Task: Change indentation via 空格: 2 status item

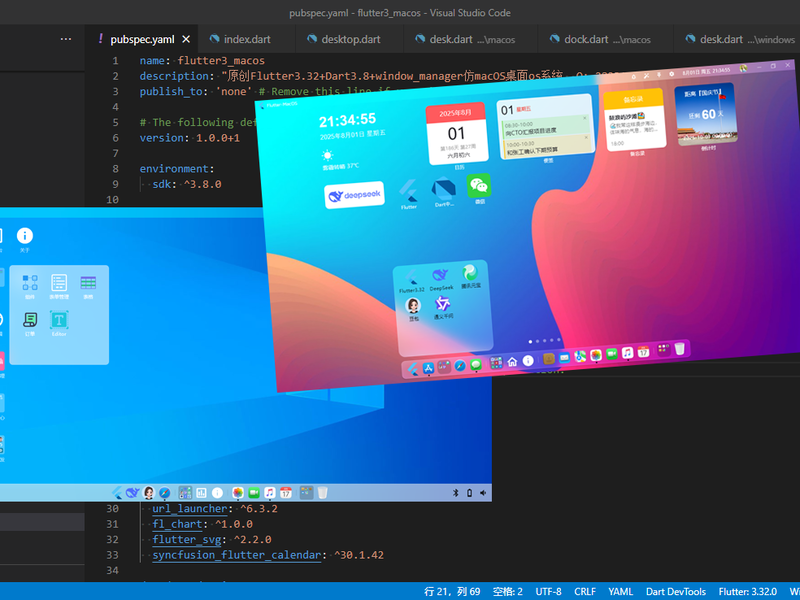Action: (x=508, y=591)
